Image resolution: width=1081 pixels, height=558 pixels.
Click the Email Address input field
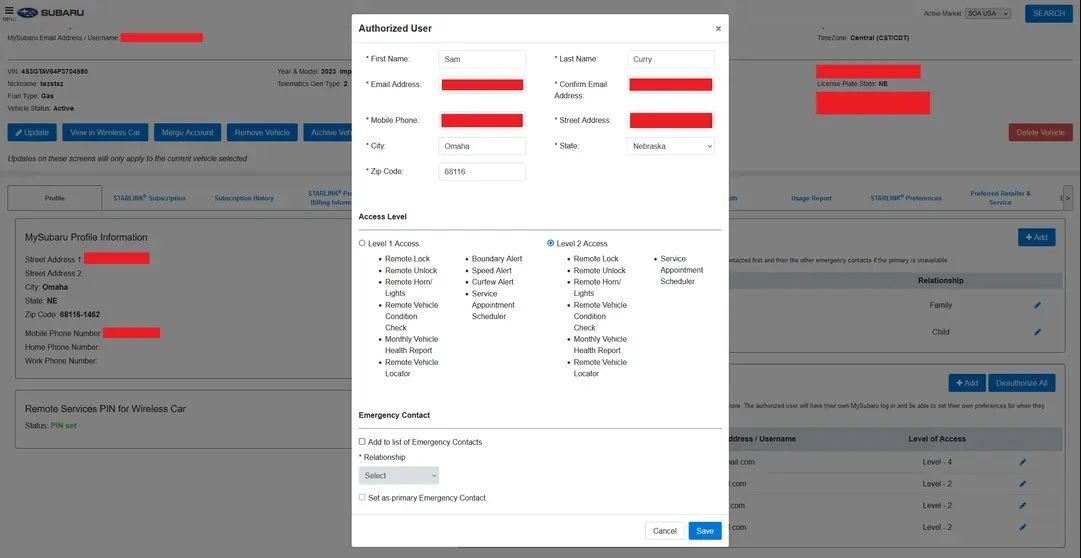tap(482, 85)
